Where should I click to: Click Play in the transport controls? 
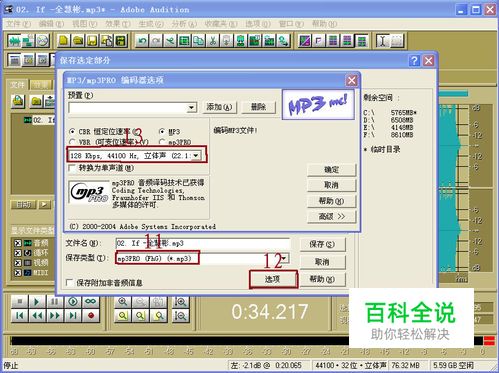[x=37, y=302]
